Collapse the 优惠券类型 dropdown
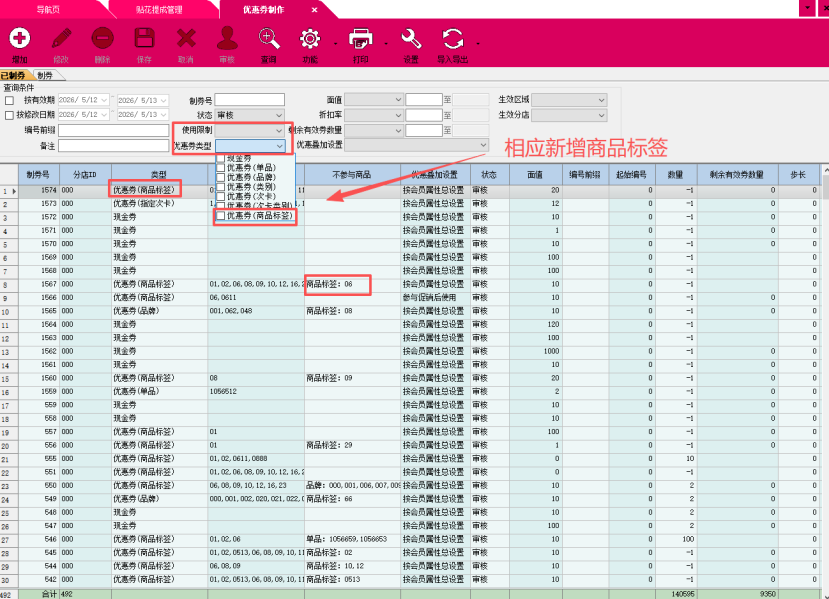Screen dimensions: 829x599 click(279, 146)
